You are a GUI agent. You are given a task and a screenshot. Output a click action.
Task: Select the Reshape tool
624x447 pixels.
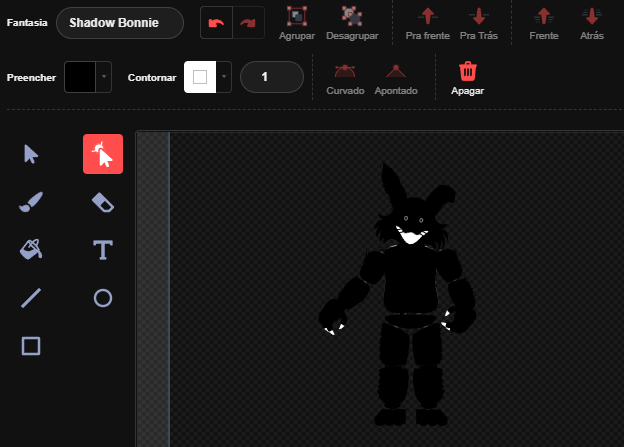click(103, 154)
